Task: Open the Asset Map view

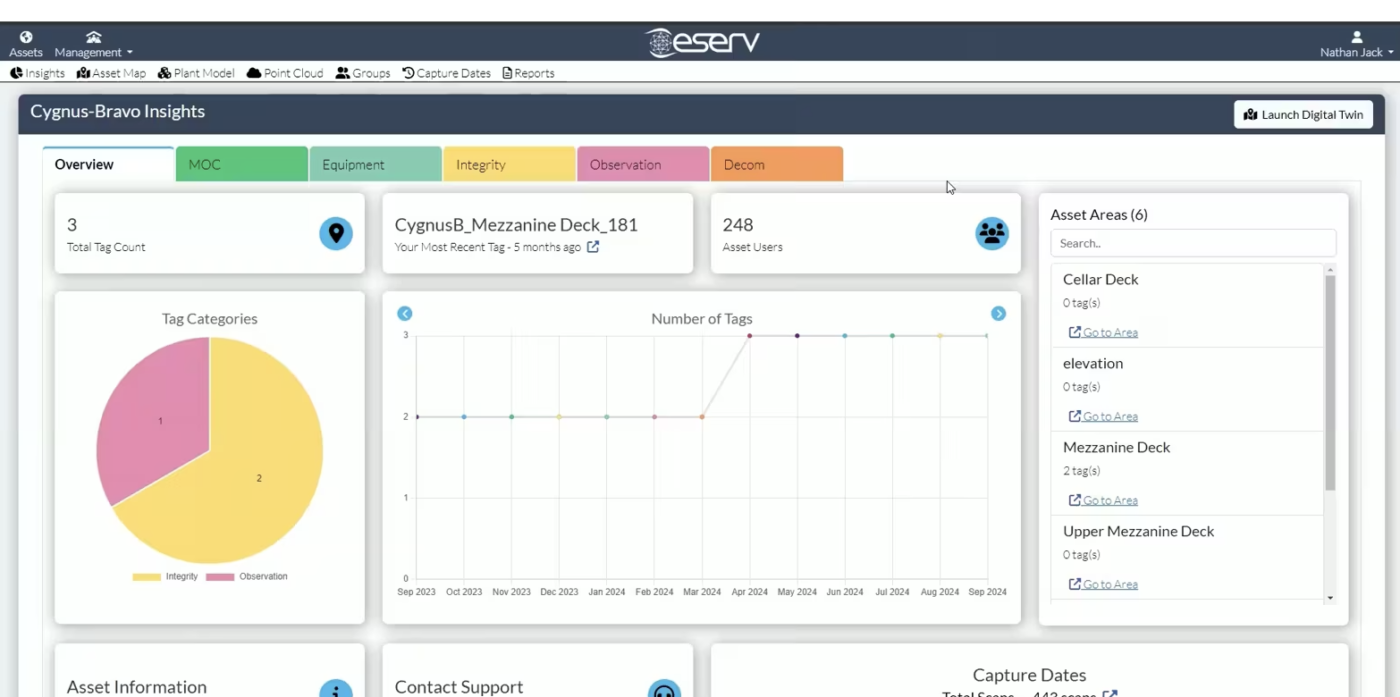Action: (111, 73)
